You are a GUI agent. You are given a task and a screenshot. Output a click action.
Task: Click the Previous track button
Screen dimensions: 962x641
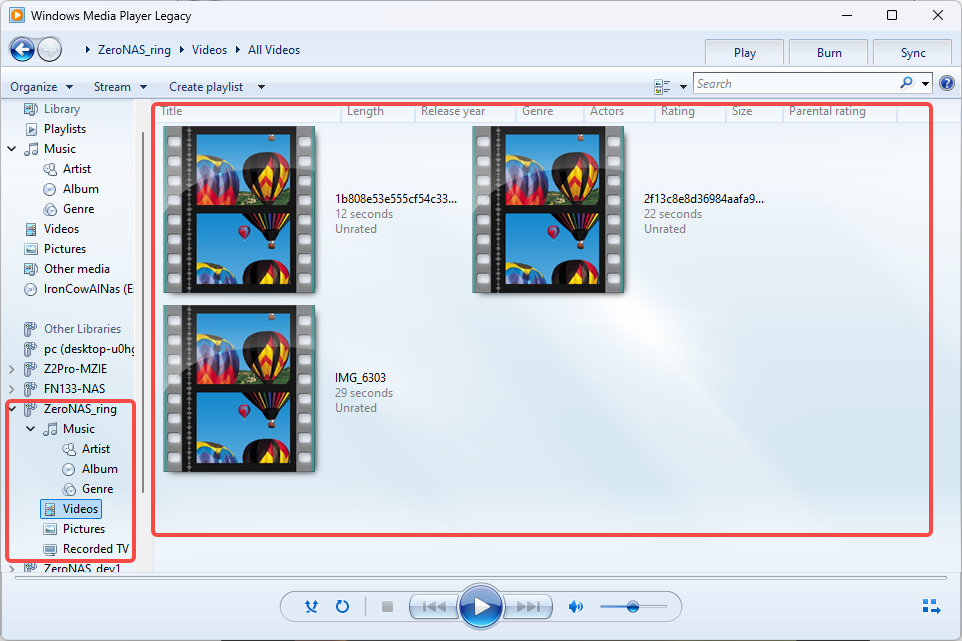(x=434, y=607)
